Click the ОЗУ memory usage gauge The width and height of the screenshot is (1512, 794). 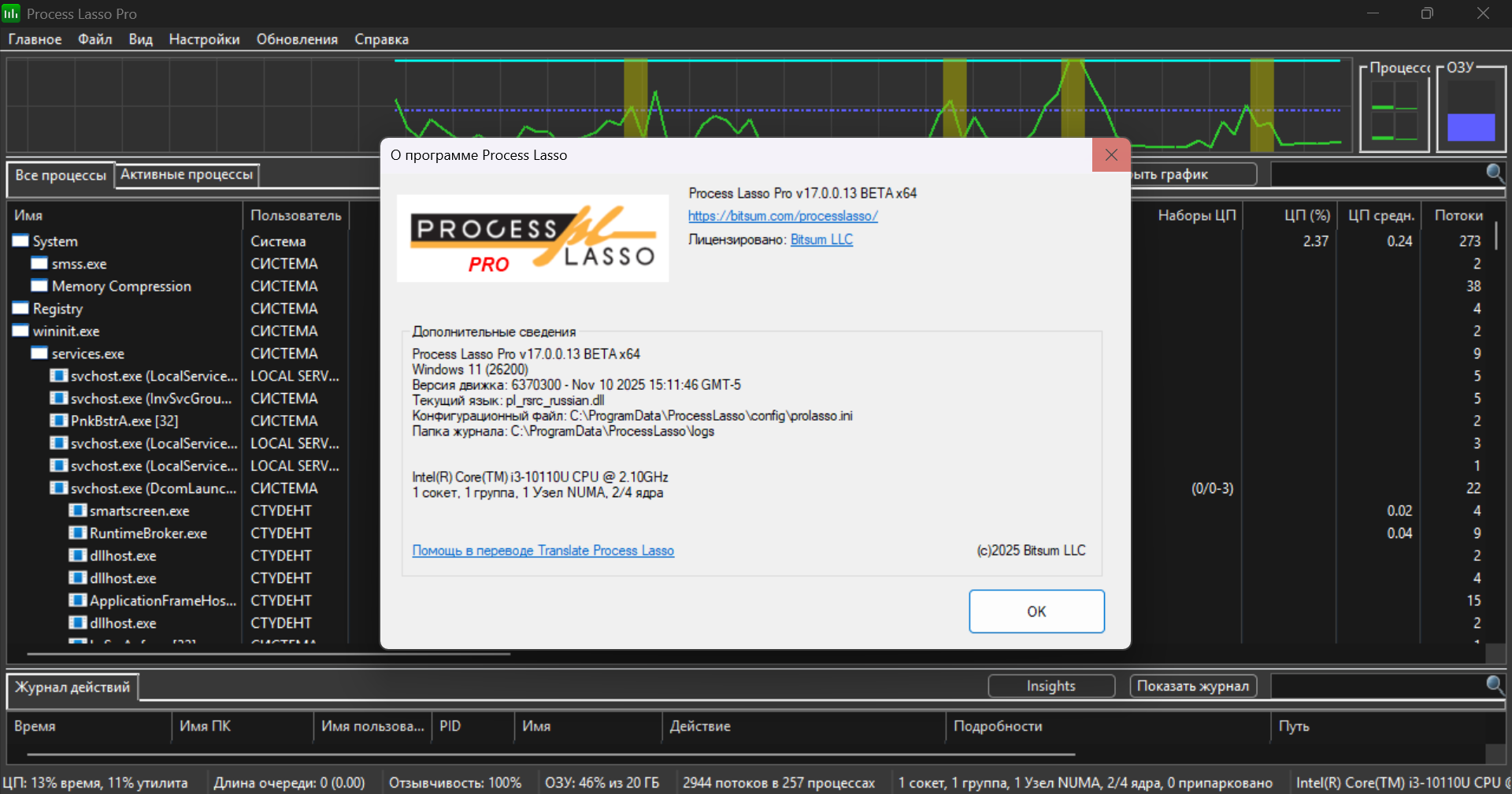coord(1471,111)
